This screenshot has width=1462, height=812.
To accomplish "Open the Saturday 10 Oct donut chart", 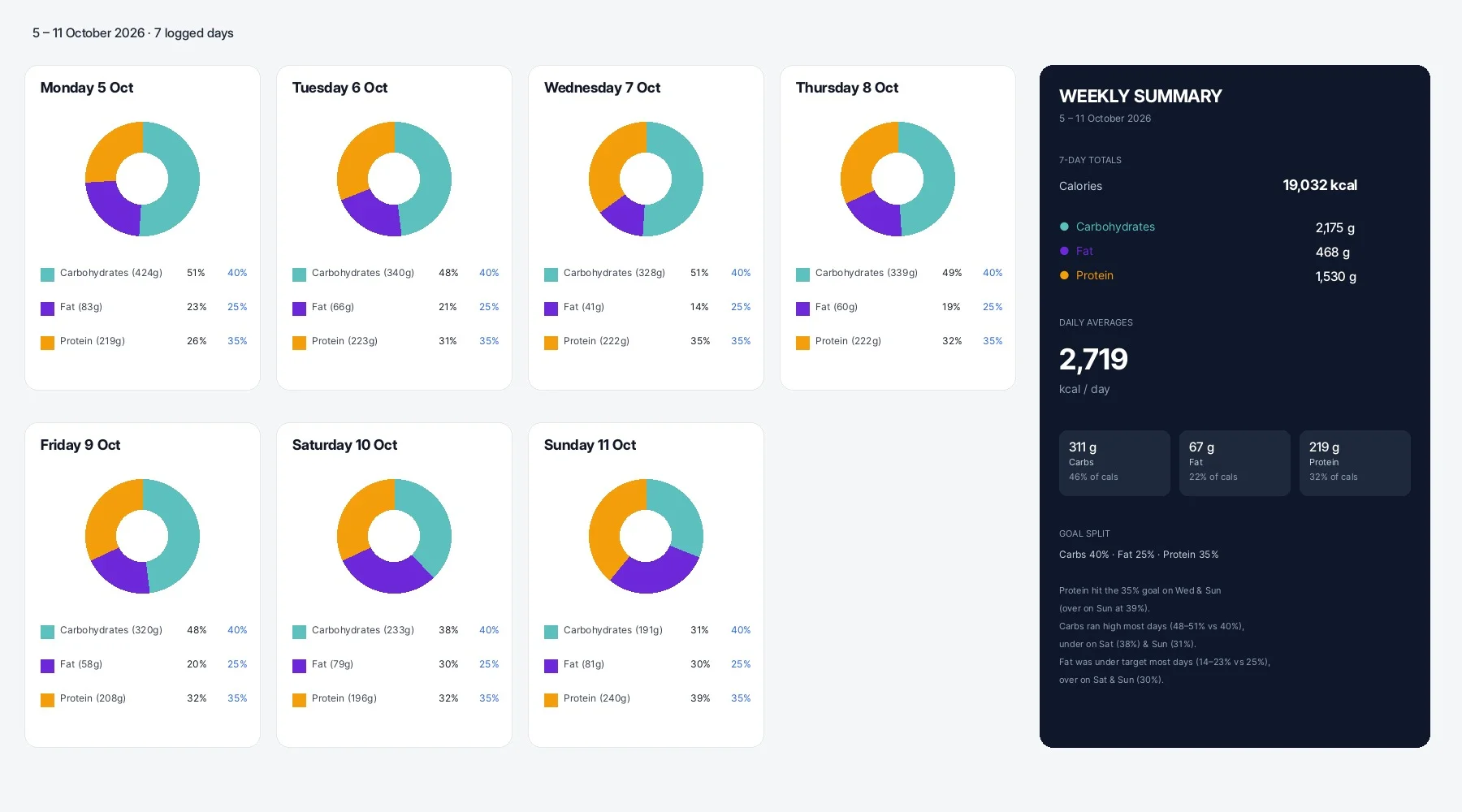I will tap(394, 536).
